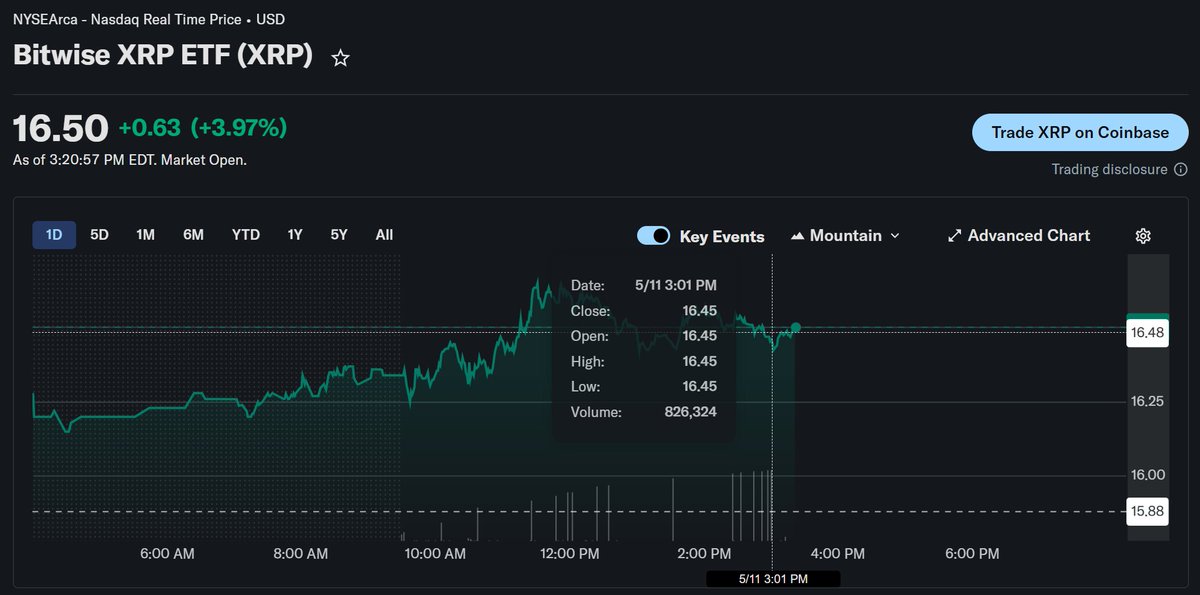
Task: Click the 10:00 AM axis label
Action: pos(435,553)
